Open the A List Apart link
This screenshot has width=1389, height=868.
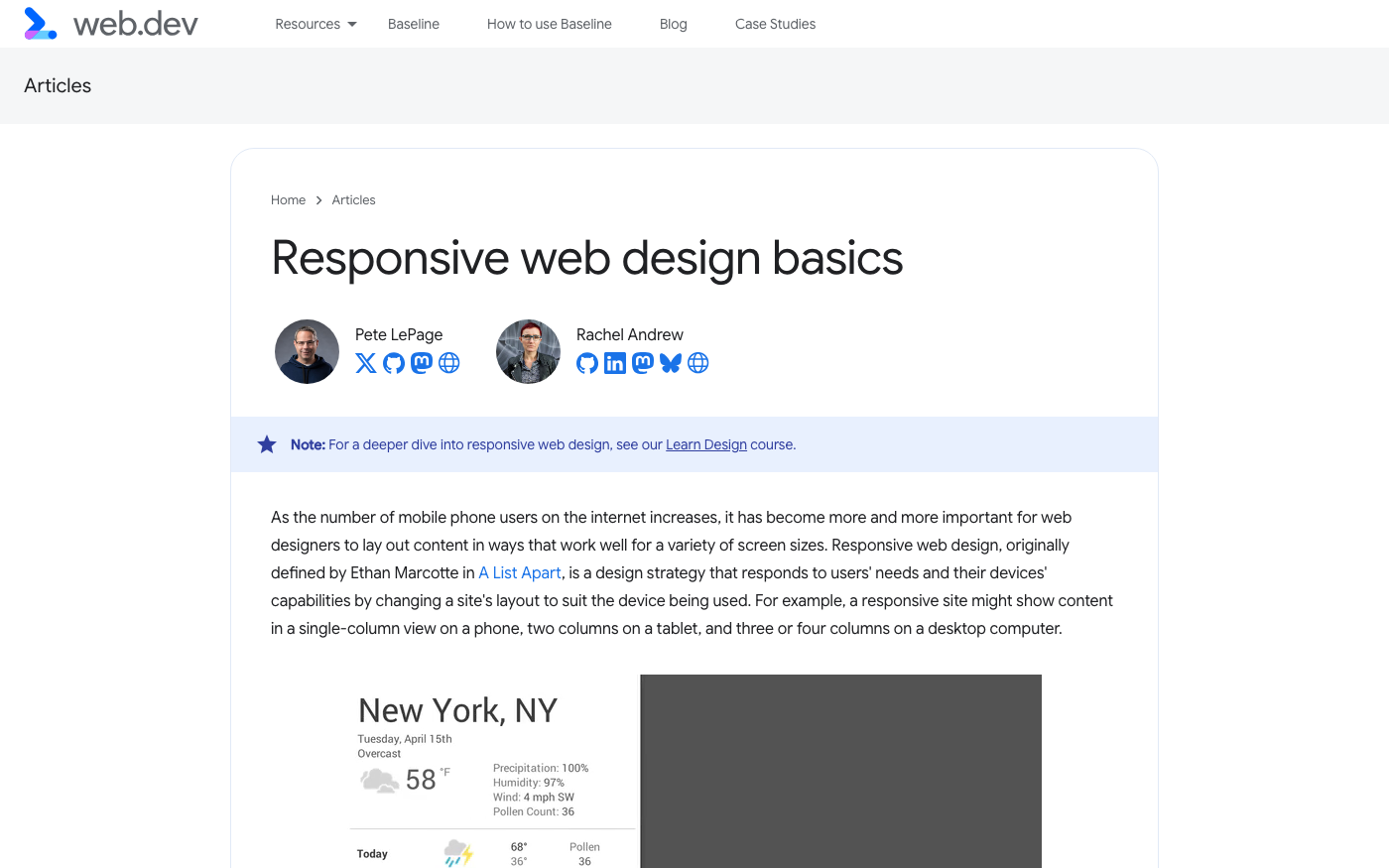(520, 573)
